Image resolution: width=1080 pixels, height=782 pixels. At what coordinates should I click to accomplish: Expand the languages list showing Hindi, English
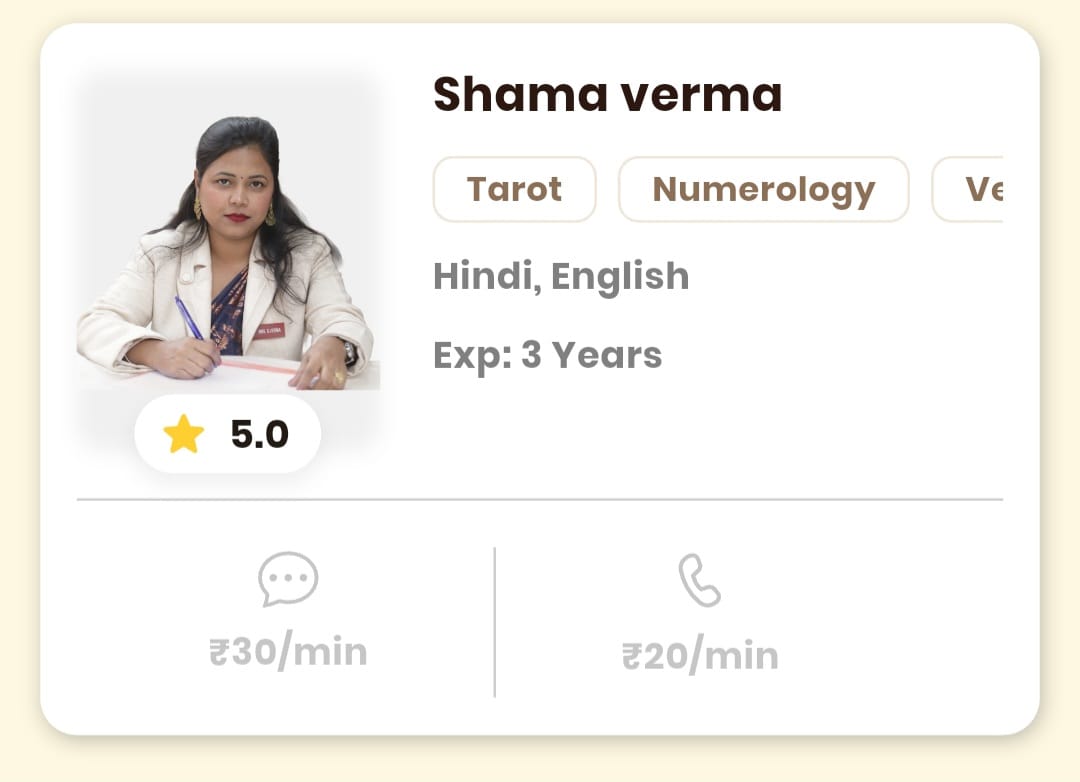coord(560,276)
